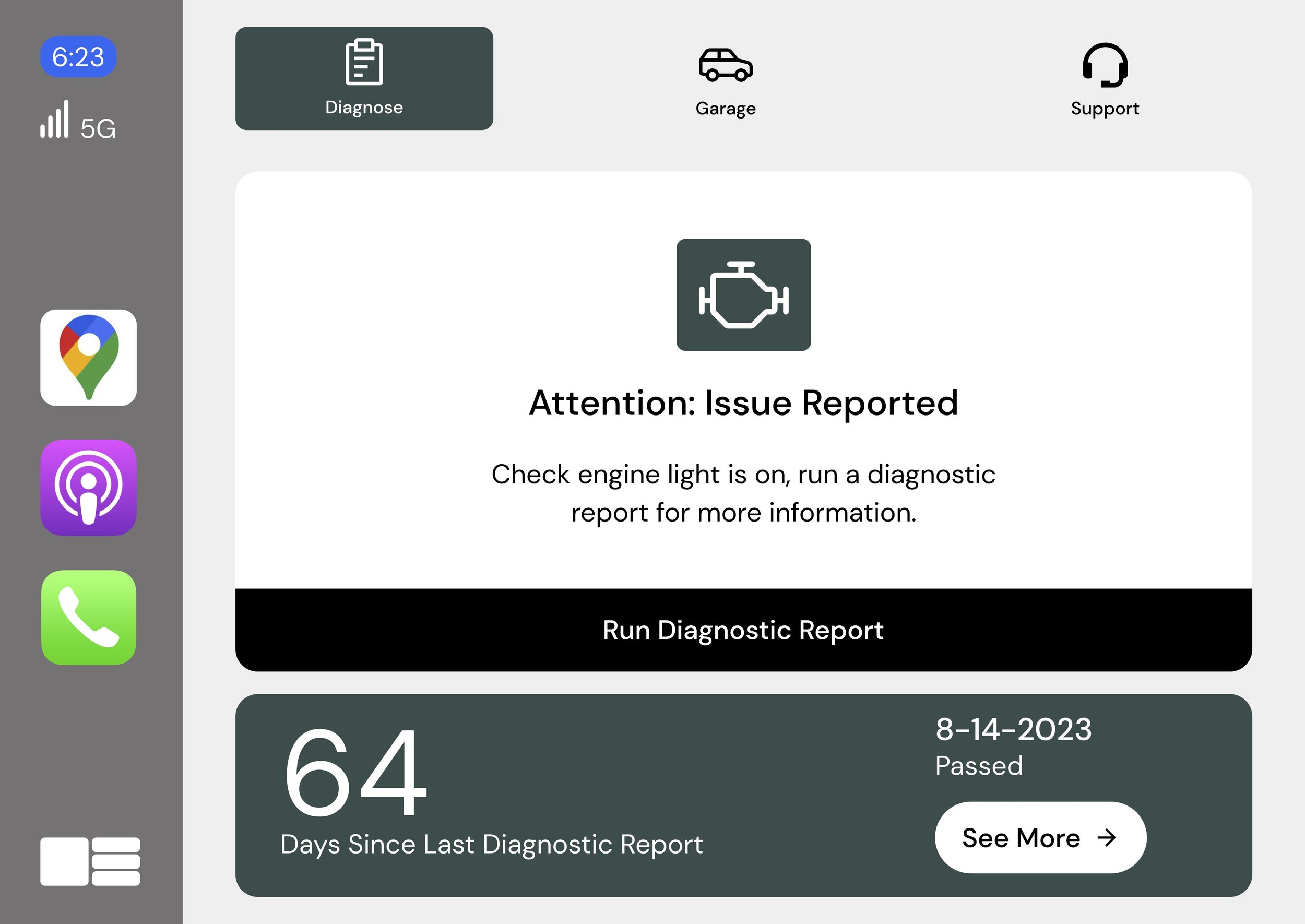Image resolution: width=1305 pixels, height=924 pixels.
Task: Switch to the Garage tab
Action: tap(725, 108)
